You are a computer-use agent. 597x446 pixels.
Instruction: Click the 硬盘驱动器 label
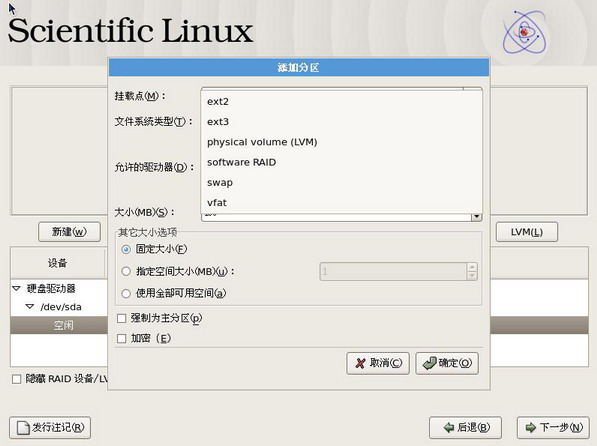click(x=51, y=288)
